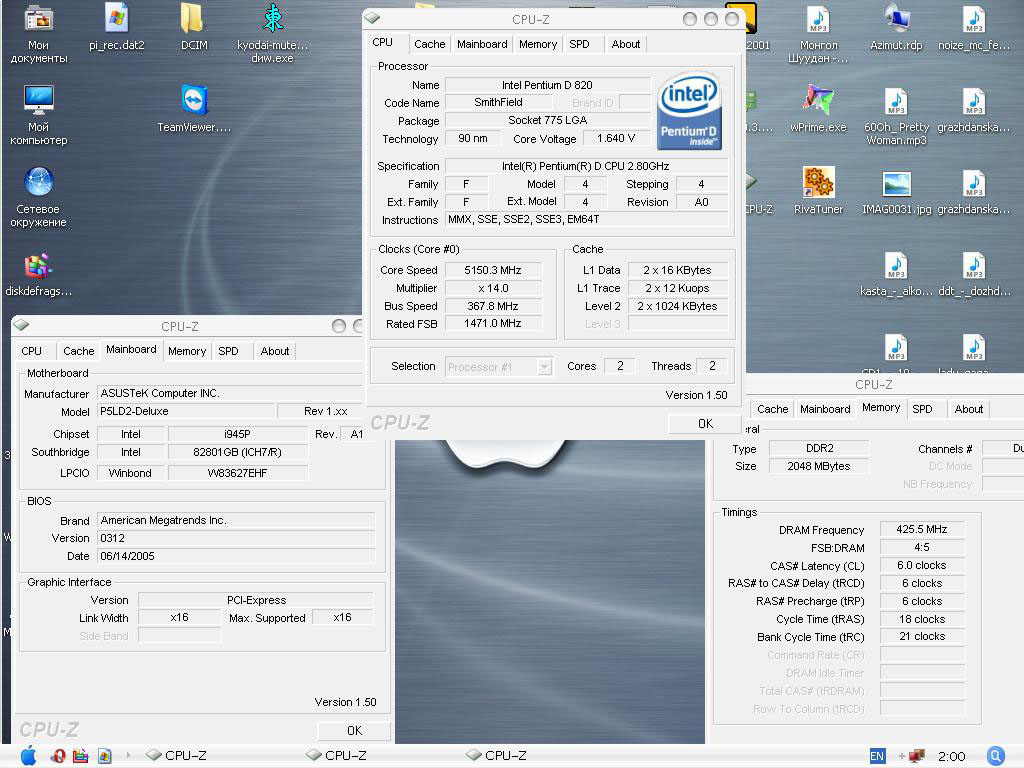Viewport: 1024px width, 768px height.
Task: Click OK in the front CPU-Z window
Action: click(x=705, y=424)
